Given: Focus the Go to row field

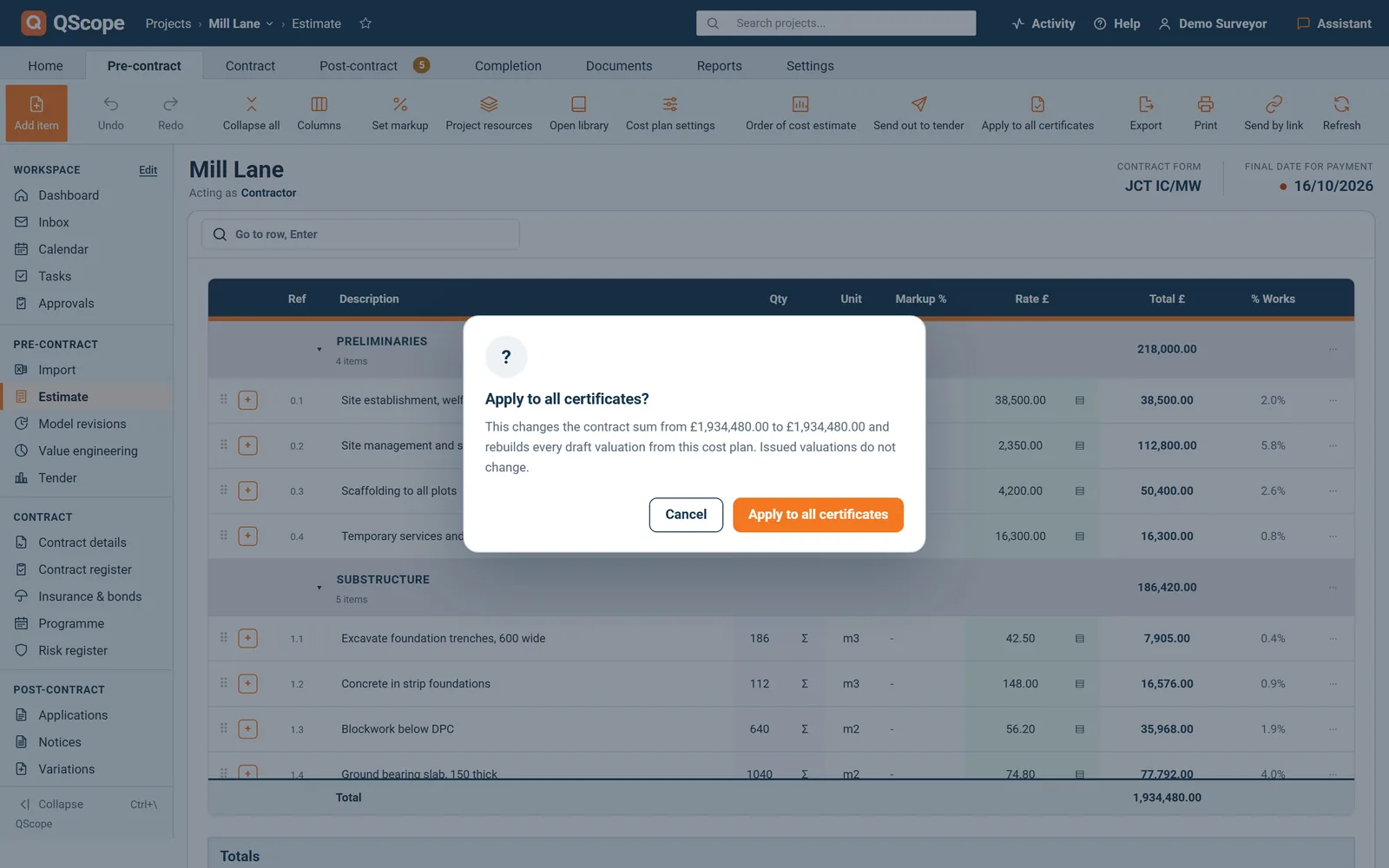Looking at the screenshot, I should [361, 234].
